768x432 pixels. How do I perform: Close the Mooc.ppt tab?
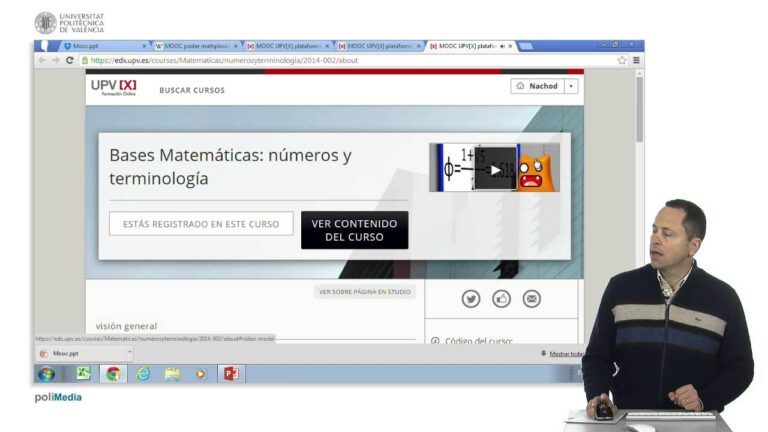[144, 46]
